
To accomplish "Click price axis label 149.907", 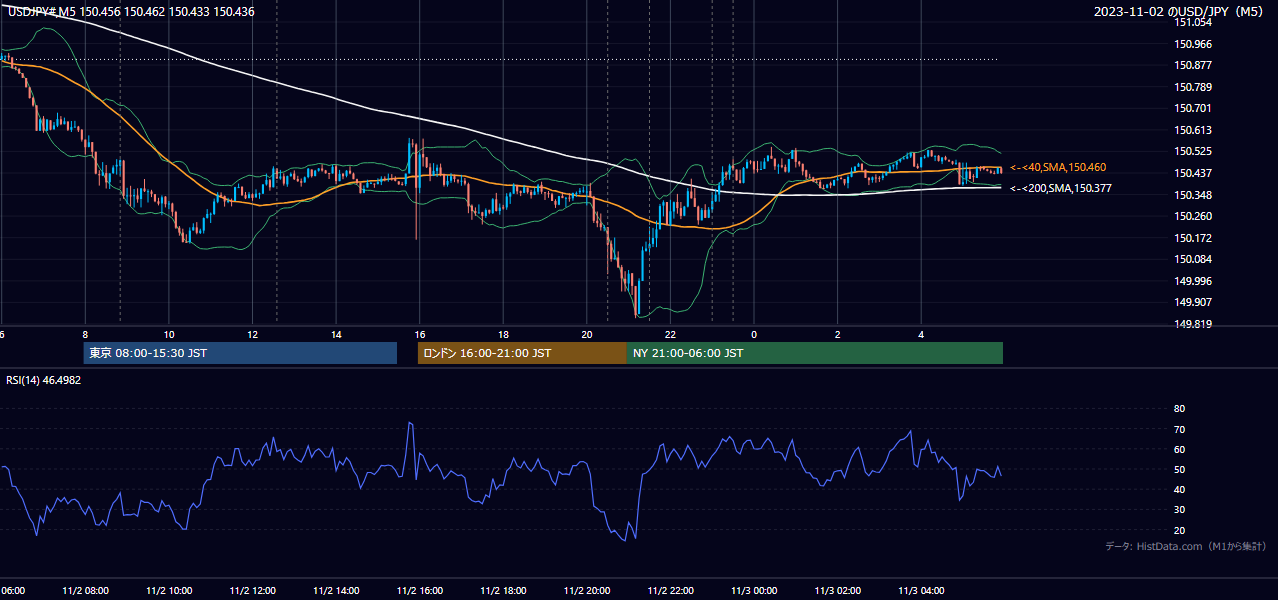I will (x=1193, y=302).
